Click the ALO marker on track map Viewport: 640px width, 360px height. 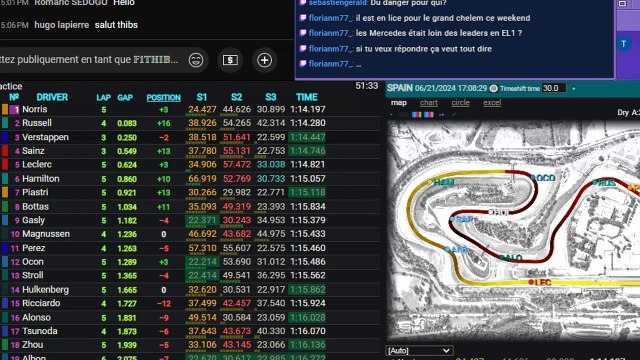coord(511,258)
